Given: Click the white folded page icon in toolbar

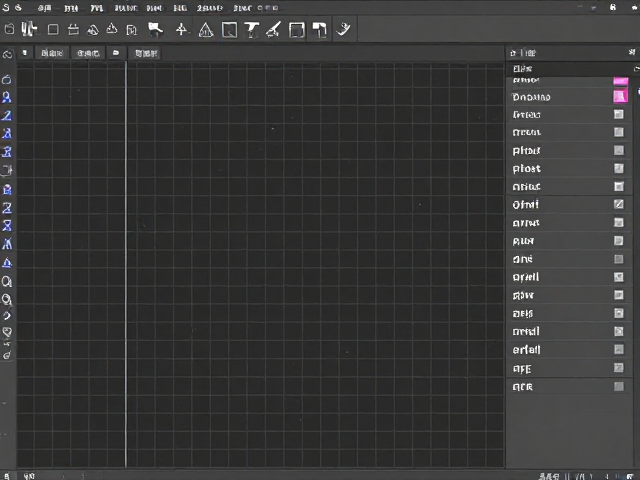Looking at the screenshot, I should [319, 30].
